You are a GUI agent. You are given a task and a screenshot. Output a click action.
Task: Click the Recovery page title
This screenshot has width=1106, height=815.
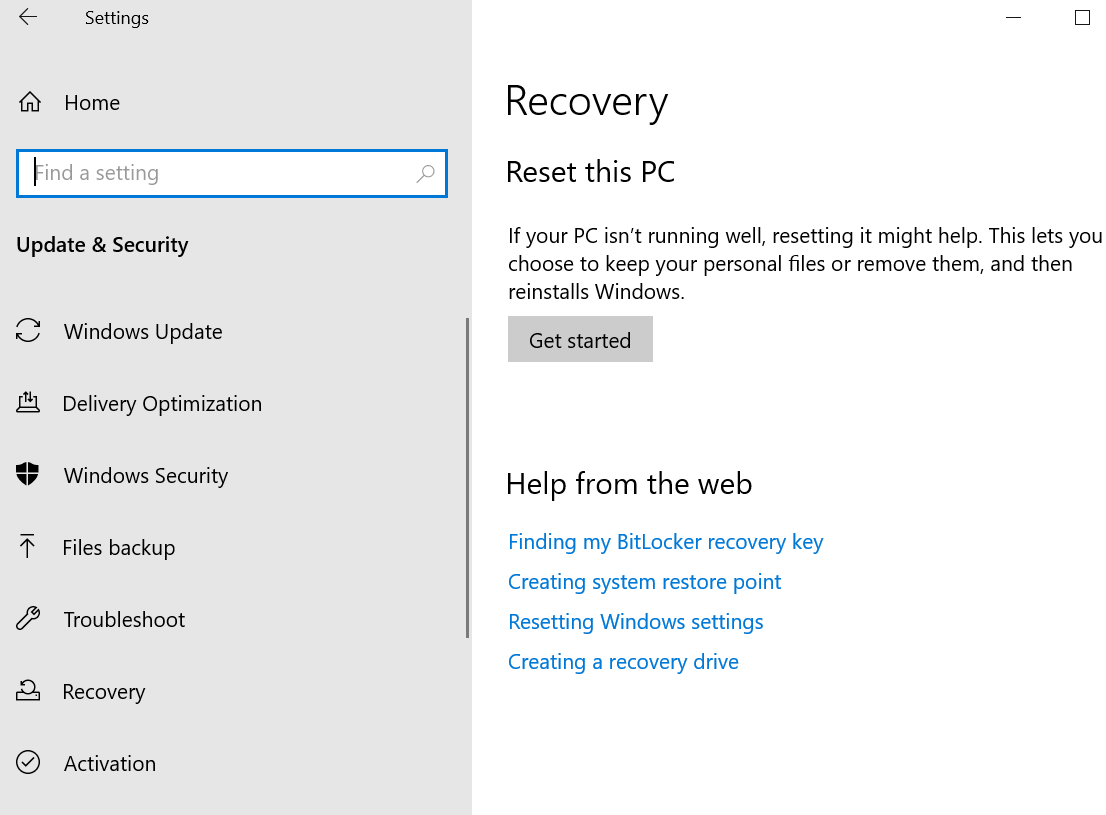coord(586,102)
